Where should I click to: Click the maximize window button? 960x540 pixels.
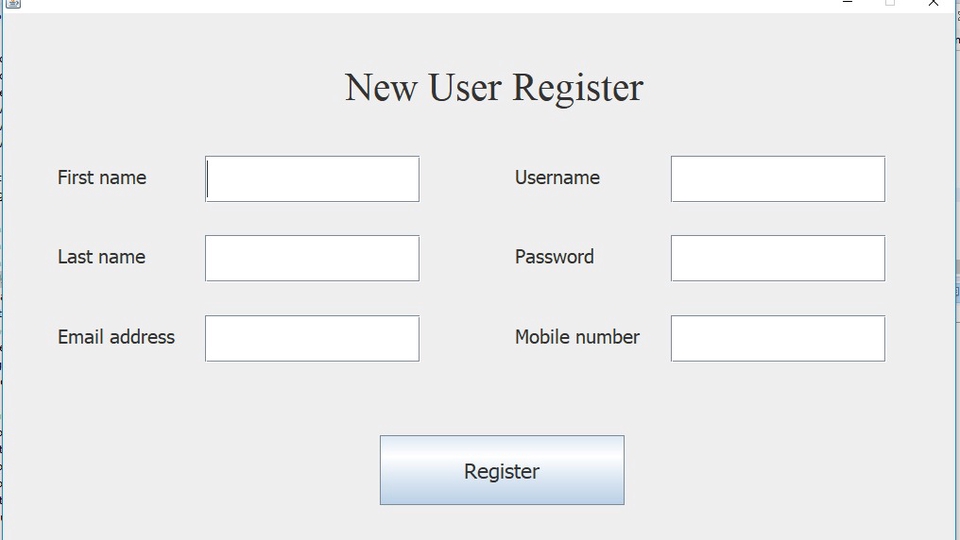tap(890, 4)
